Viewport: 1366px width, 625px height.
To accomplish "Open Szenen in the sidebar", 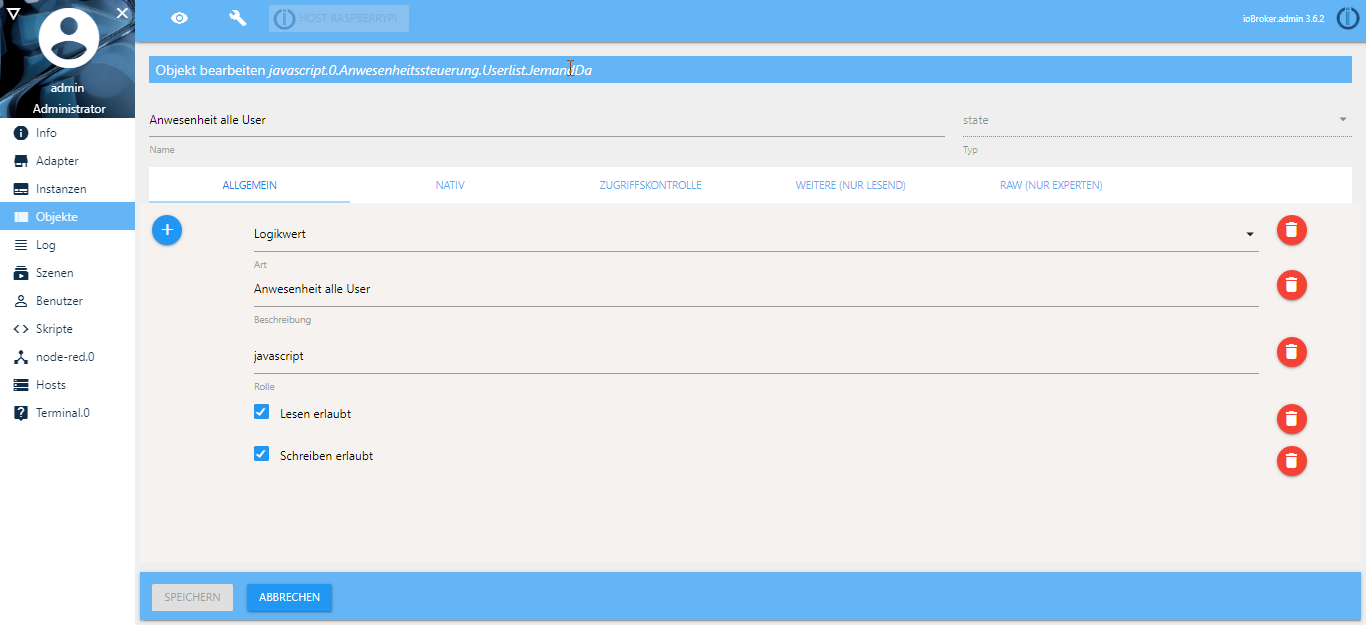I will point(67,273).
